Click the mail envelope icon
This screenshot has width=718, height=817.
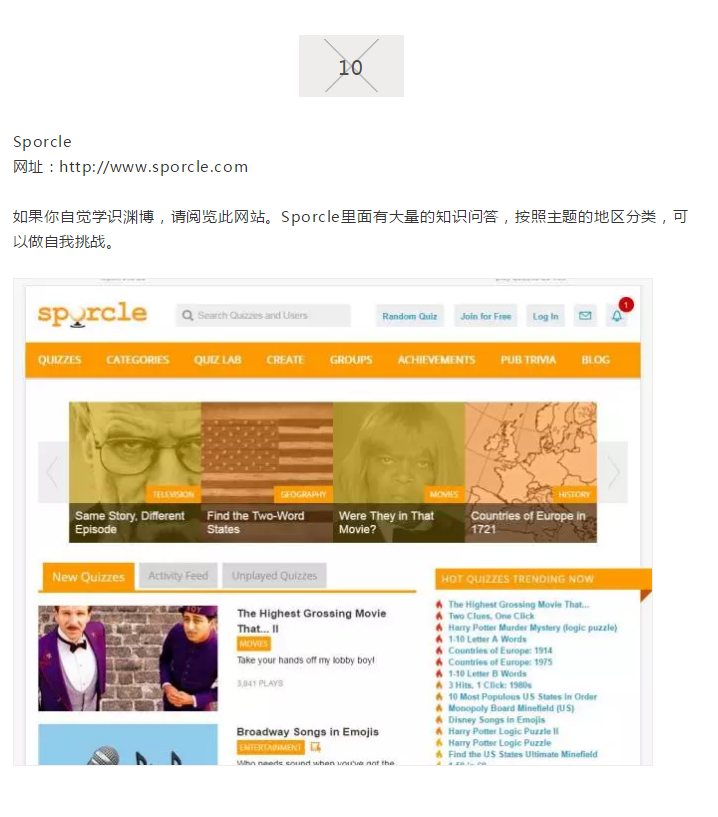585,316
